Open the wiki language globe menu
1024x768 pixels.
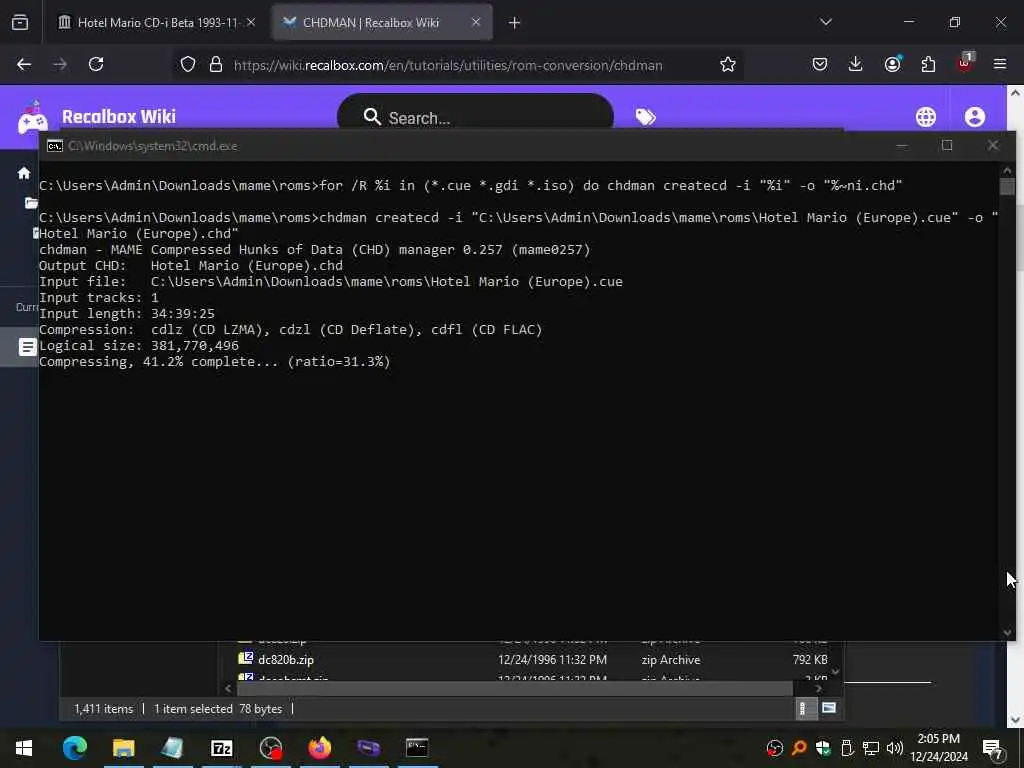(926, 117)
